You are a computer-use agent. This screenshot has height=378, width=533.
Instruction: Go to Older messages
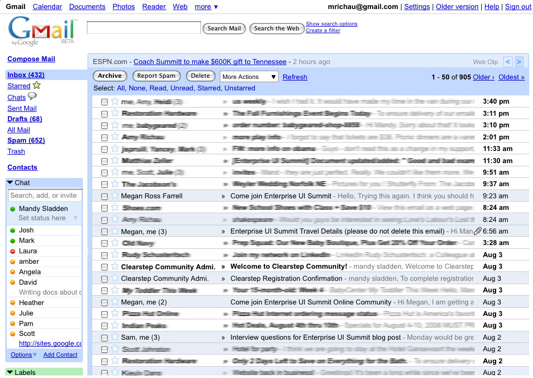pyautogui.click(x=483, y=77)
